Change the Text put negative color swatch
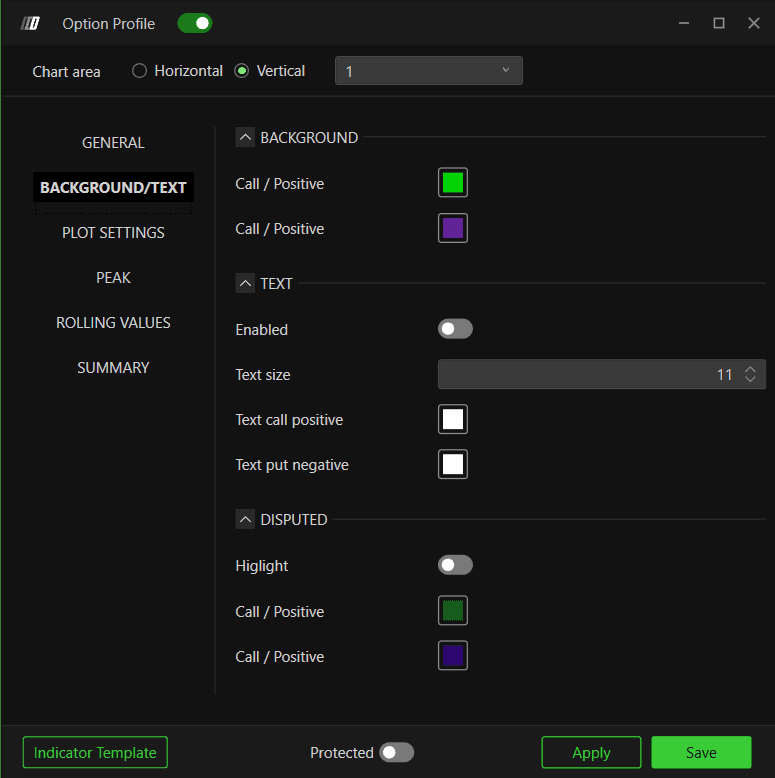775x778 pixels. click(x=453, y=464)
